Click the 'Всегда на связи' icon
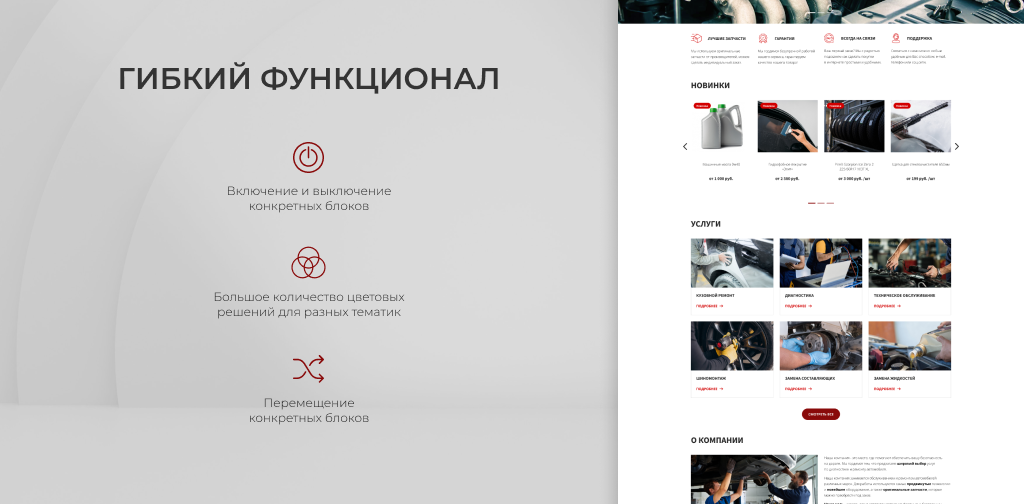The width and height of the screenshot is (1024, 504). [x=829, y=38]
